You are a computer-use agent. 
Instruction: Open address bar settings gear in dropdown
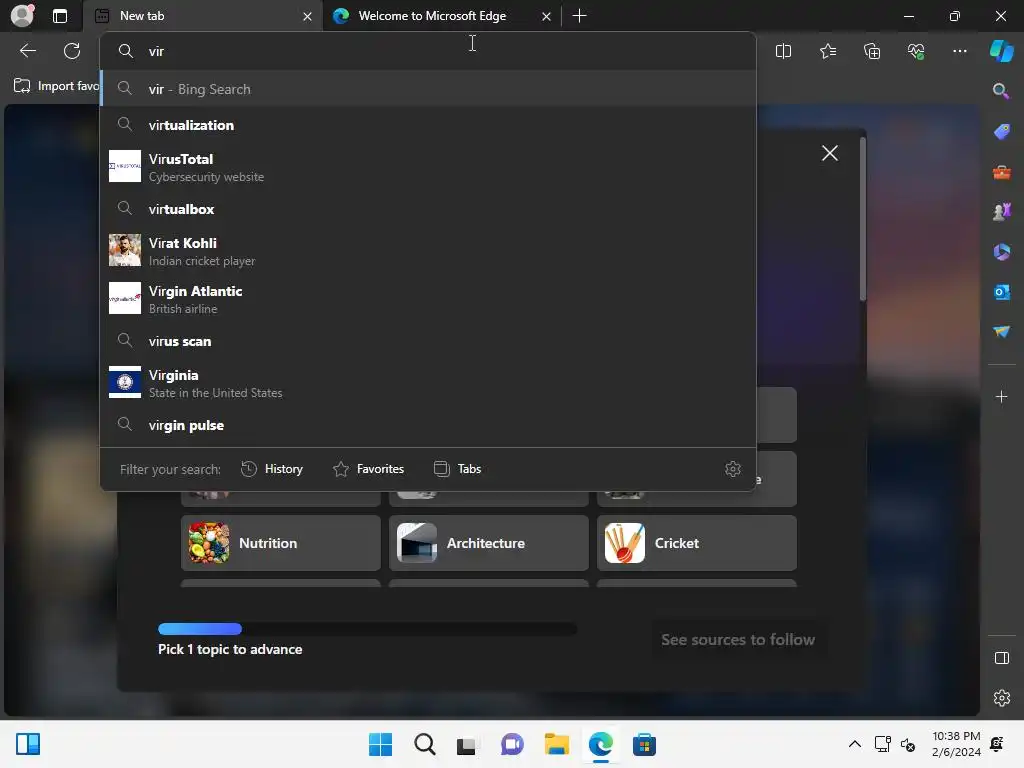tap(733, 469)
